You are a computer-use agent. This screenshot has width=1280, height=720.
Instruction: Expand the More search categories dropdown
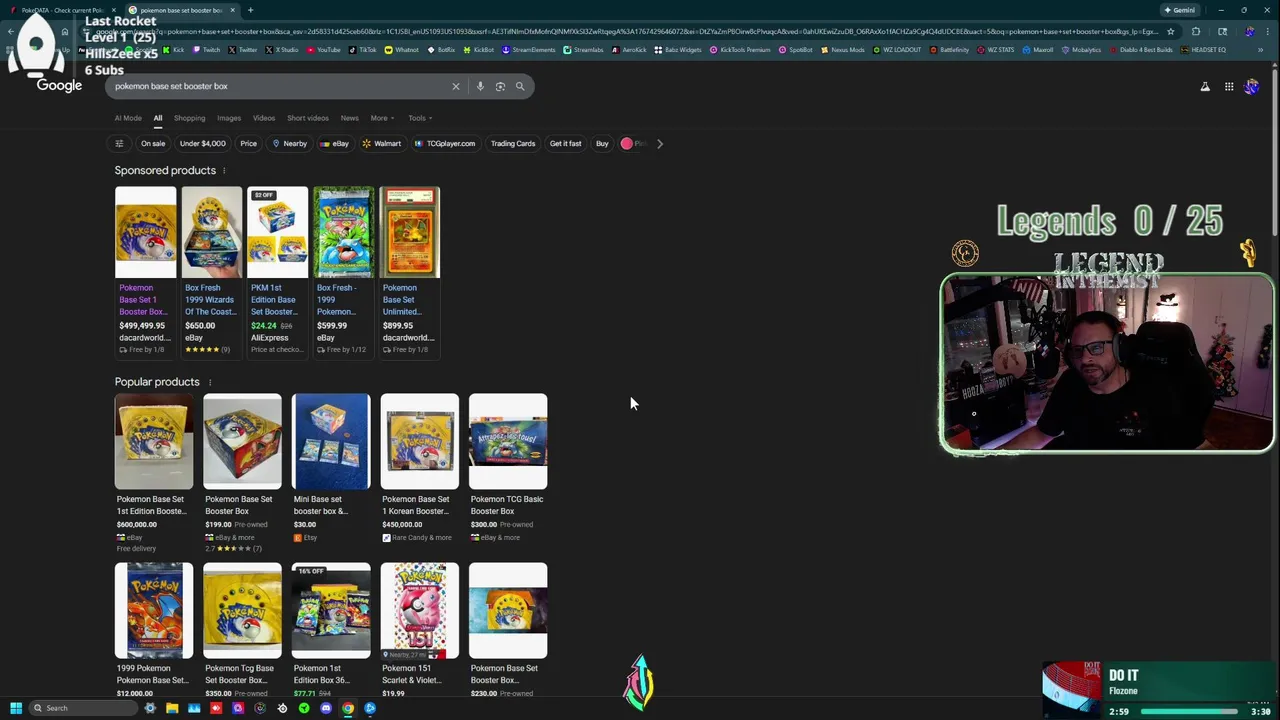pyautogui.click(x=382, y=118)
